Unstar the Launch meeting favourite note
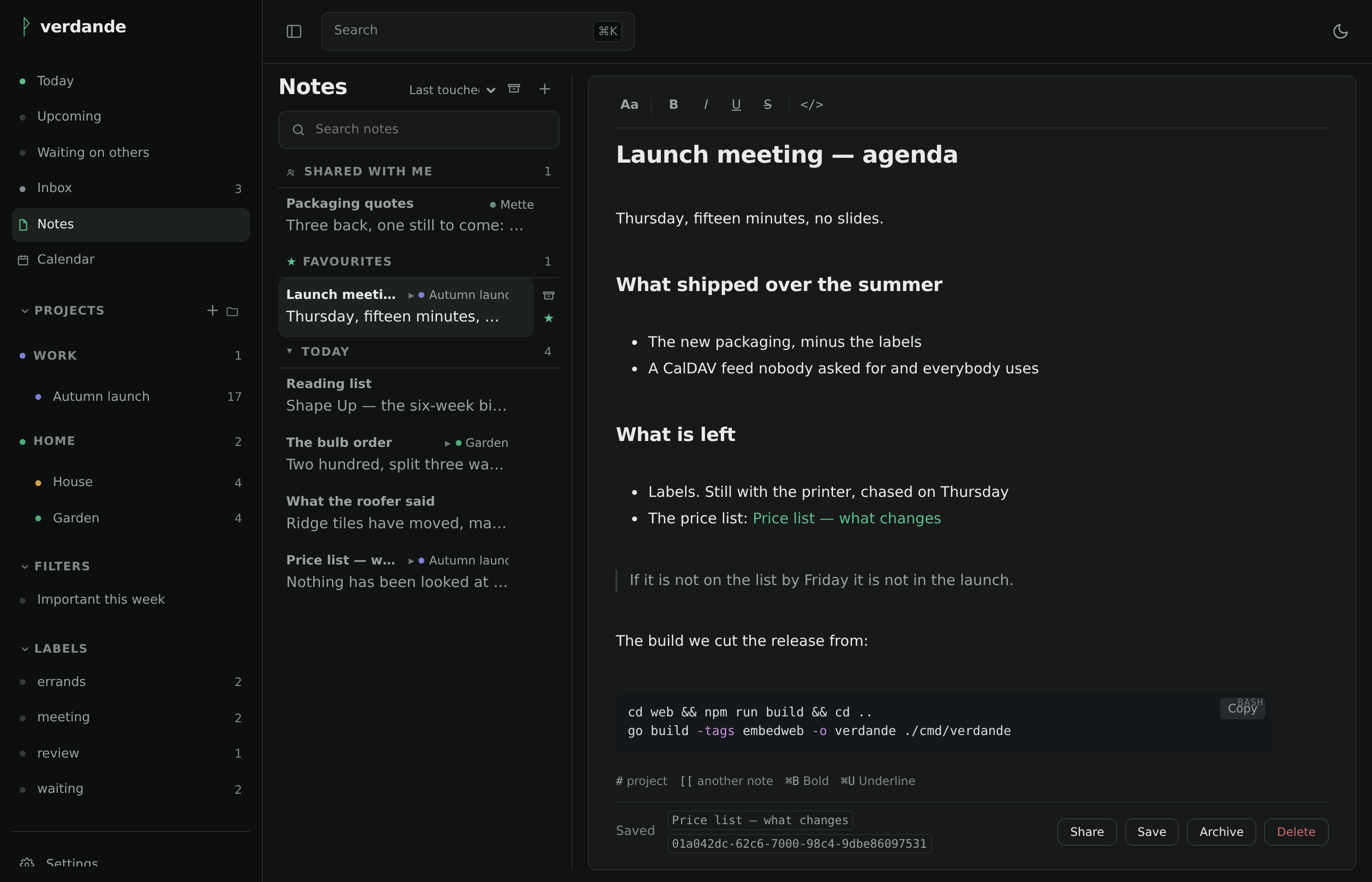The width and height of the screenshot is (1372, 882). [549, 318]
